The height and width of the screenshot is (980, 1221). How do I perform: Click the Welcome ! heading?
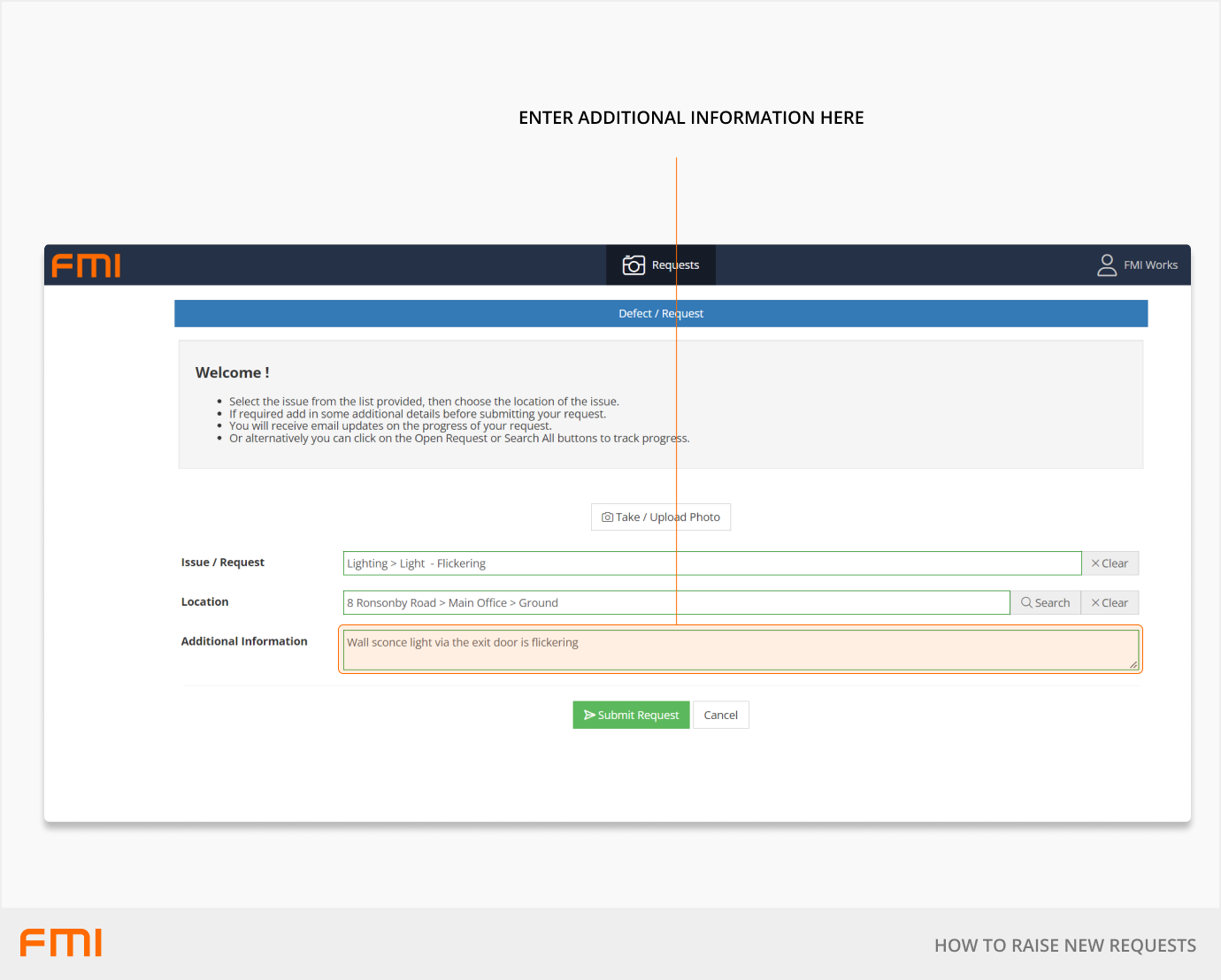tap(232, 373)
